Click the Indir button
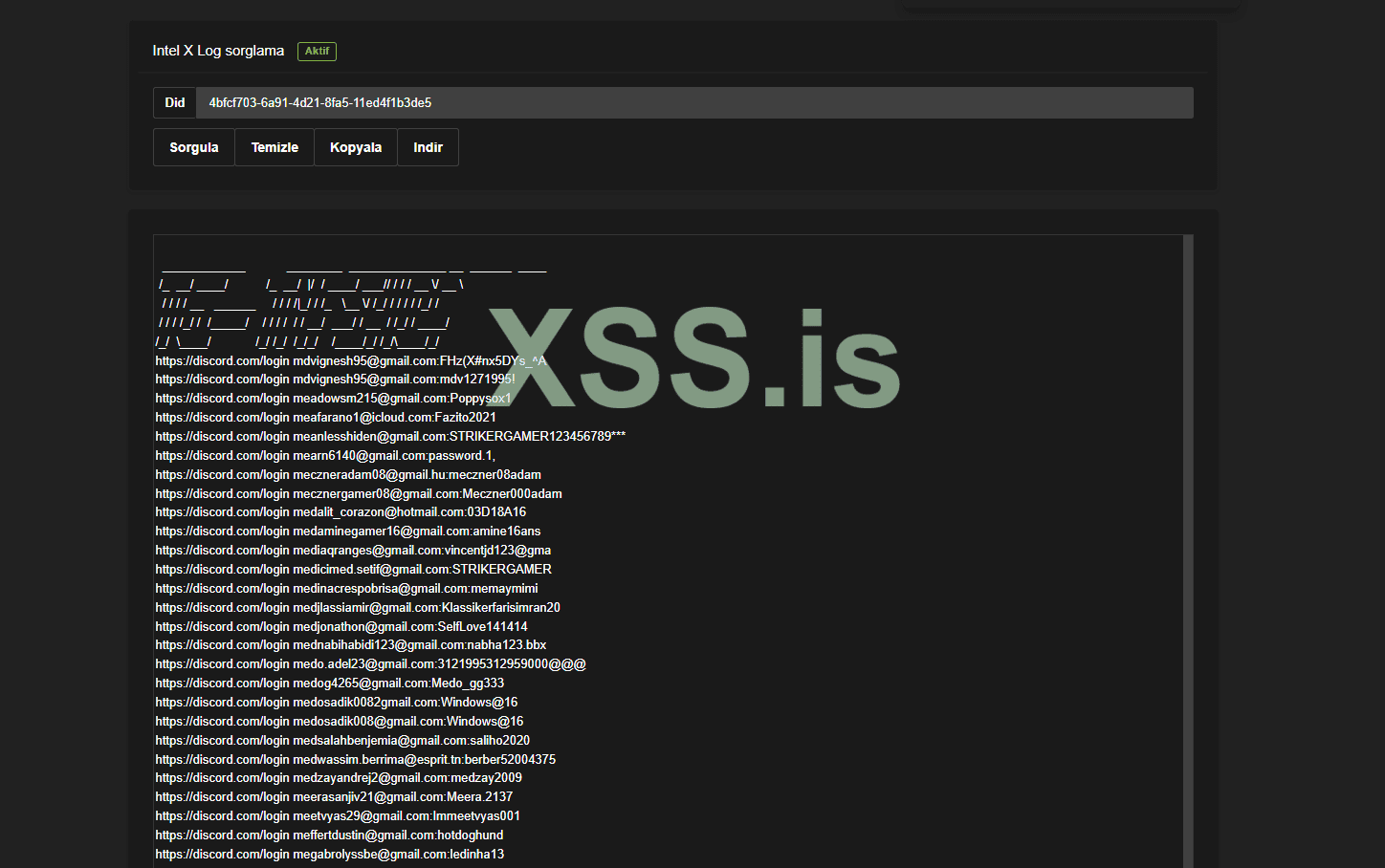Viewport: 1385px width, 868px height. [x=428, y=147]
